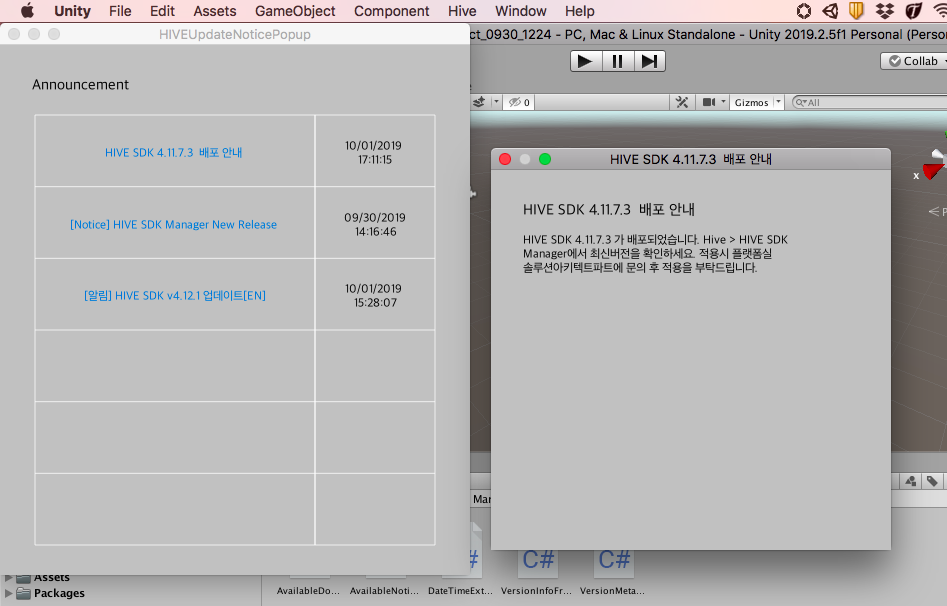Open the Unity application menu
This screenshot has width=947, height=606.
72,11
